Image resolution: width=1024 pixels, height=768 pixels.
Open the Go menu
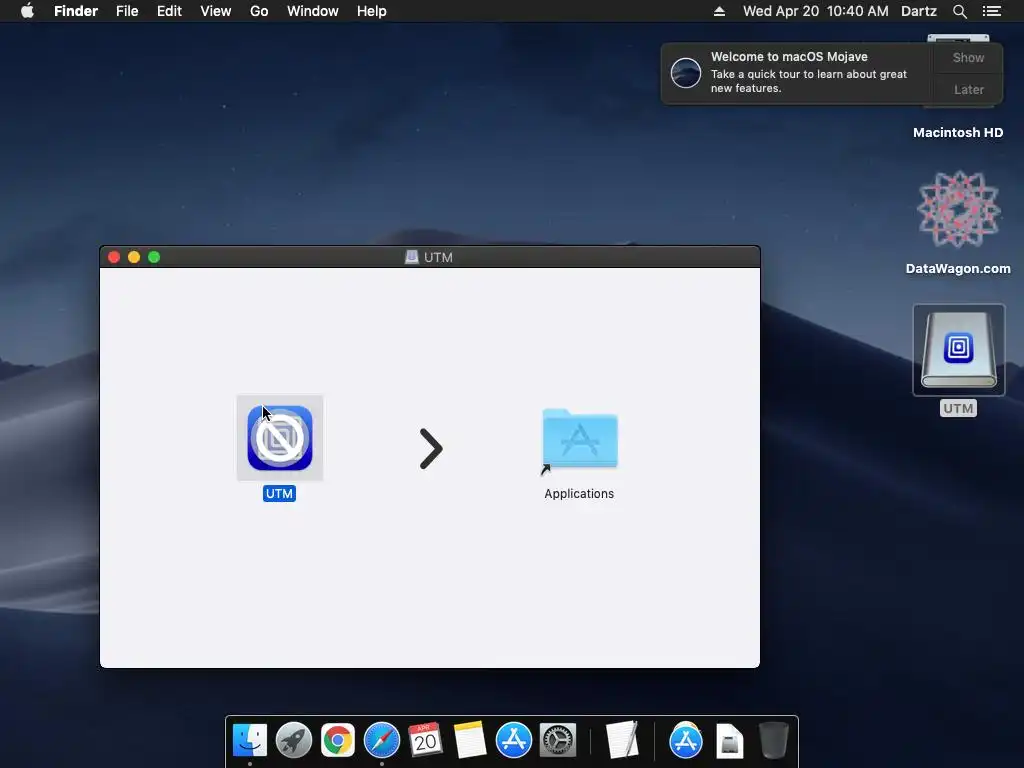[259, 11]
